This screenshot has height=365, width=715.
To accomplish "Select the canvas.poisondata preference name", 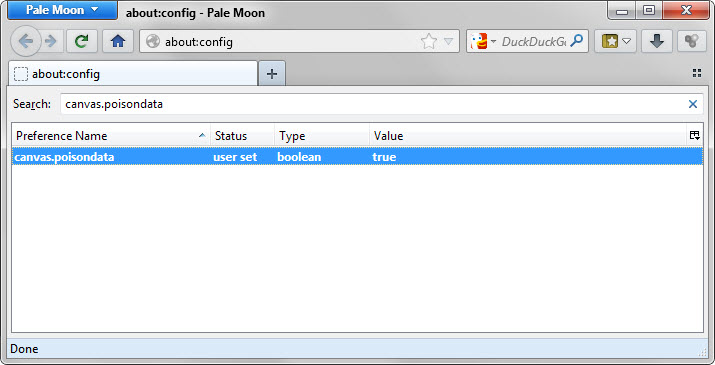I will 64,157.
